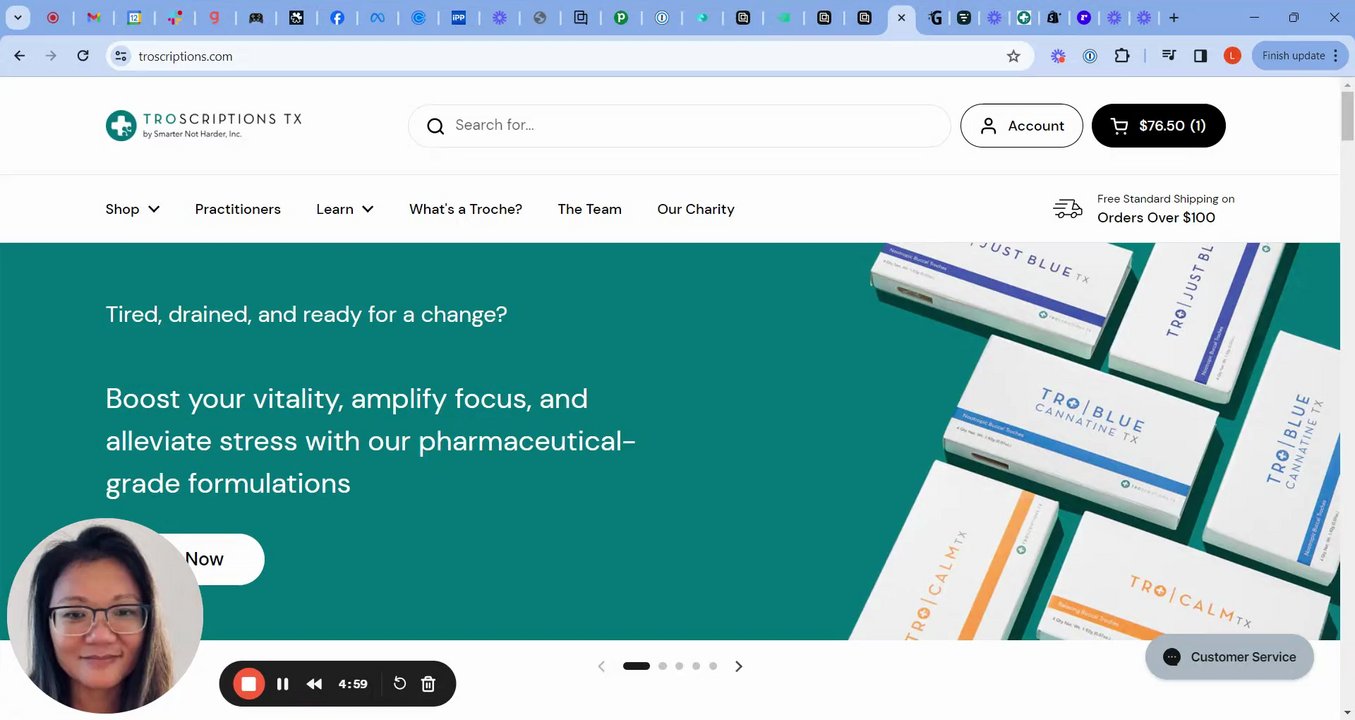Open the tab search dropdown arrow
This screenshot has width=1355, height=720.
18,18
